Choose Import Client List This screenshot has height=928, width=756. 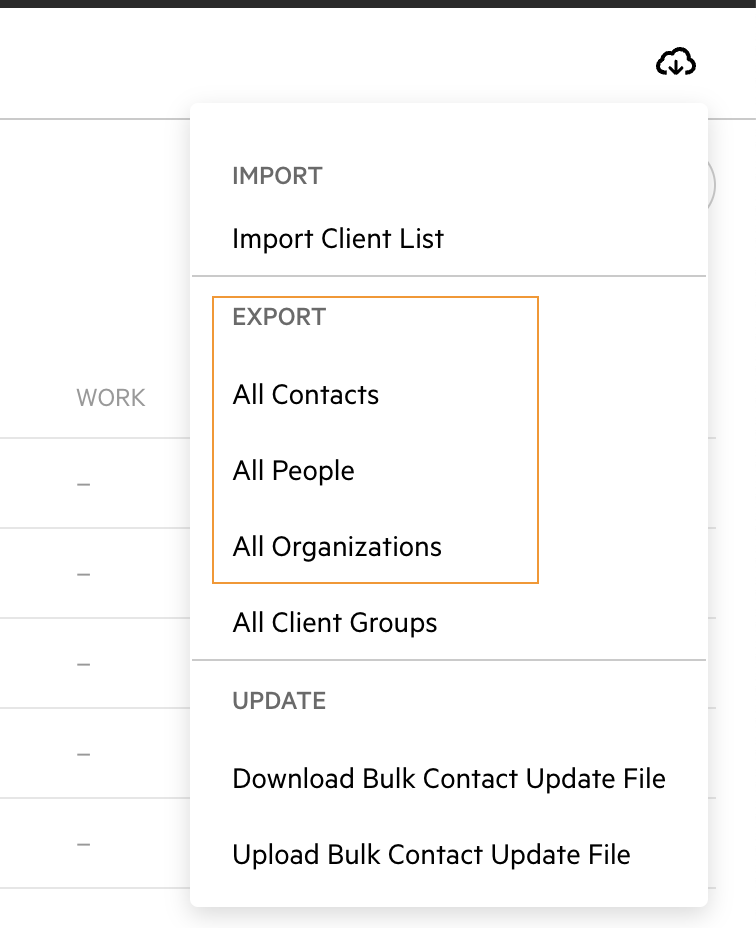(337, 239)
